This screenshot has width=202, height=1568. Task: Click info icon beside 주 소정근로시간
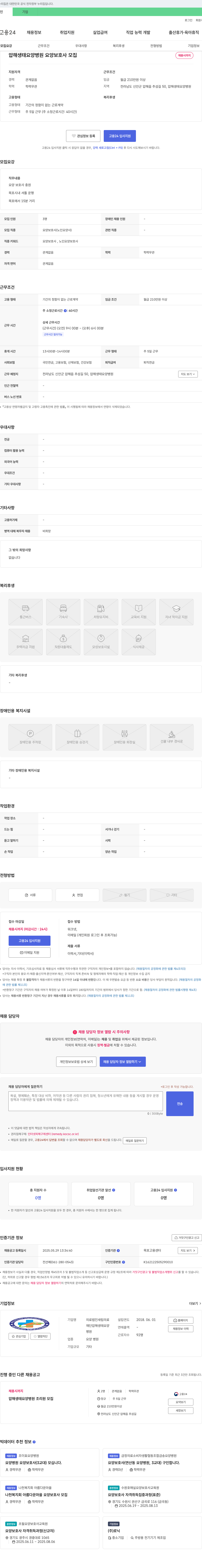point(66,310)
